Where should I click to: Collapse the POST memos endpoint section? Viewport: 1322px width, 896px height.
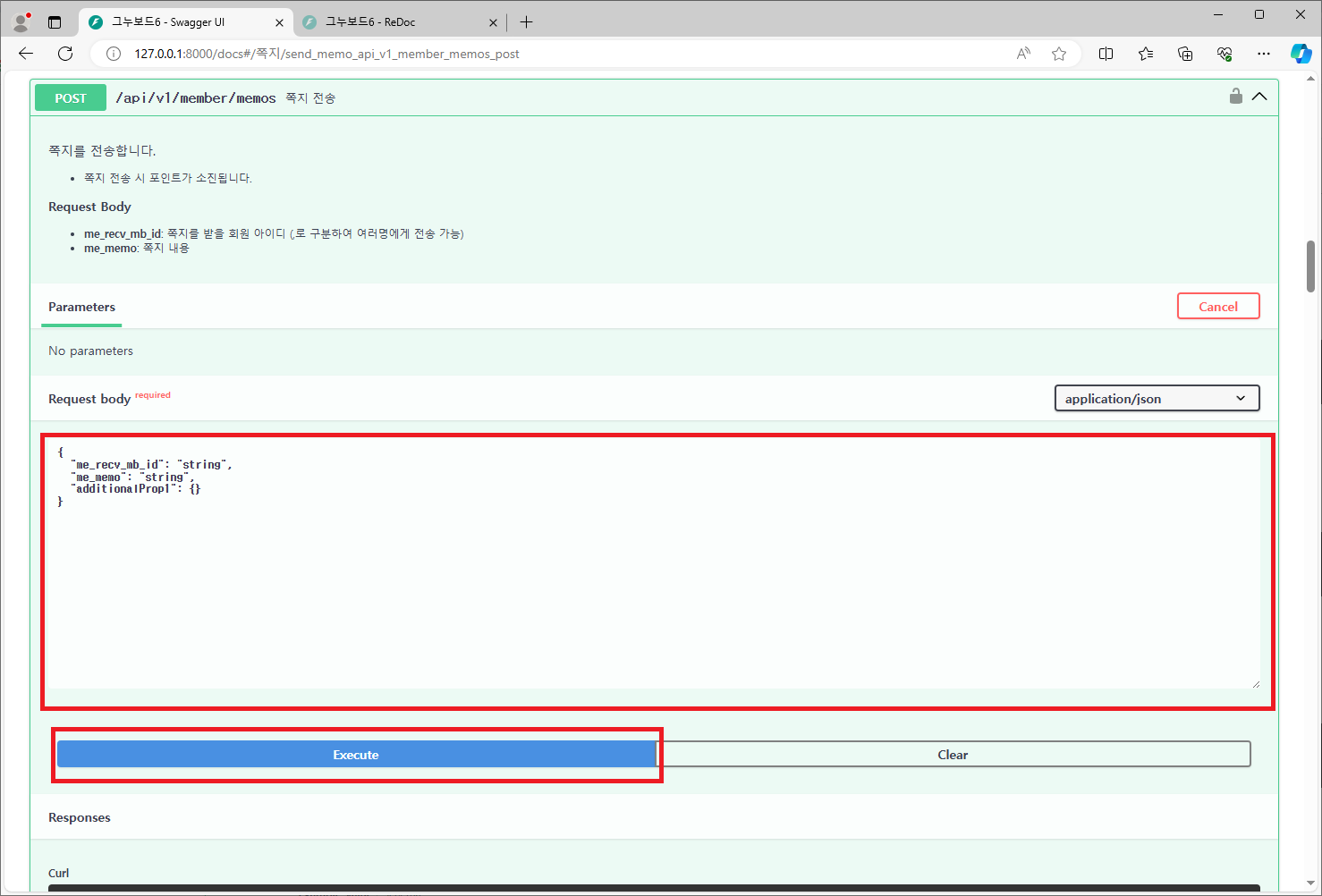[x=1259, y=97]
